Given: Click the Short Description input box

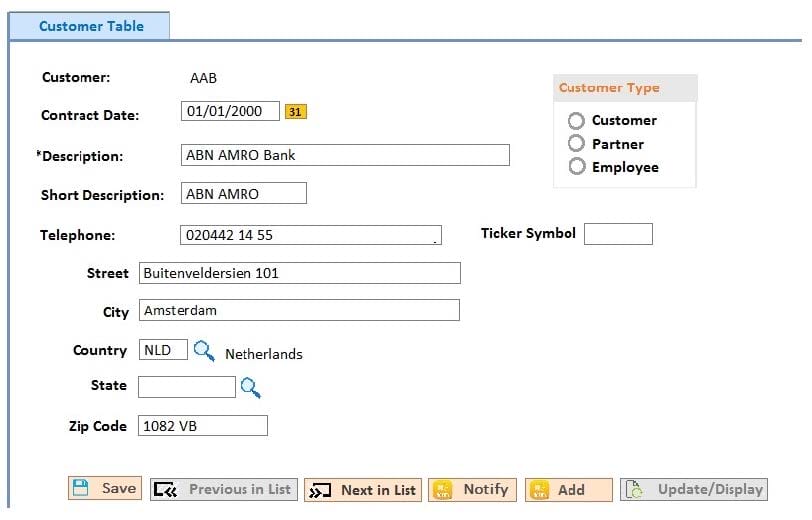Looking at the screenshot, I should coord(243,194).
